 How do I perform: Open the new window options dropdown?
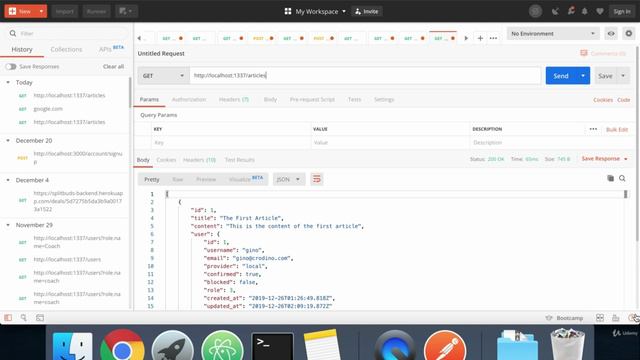click(126, 11)
